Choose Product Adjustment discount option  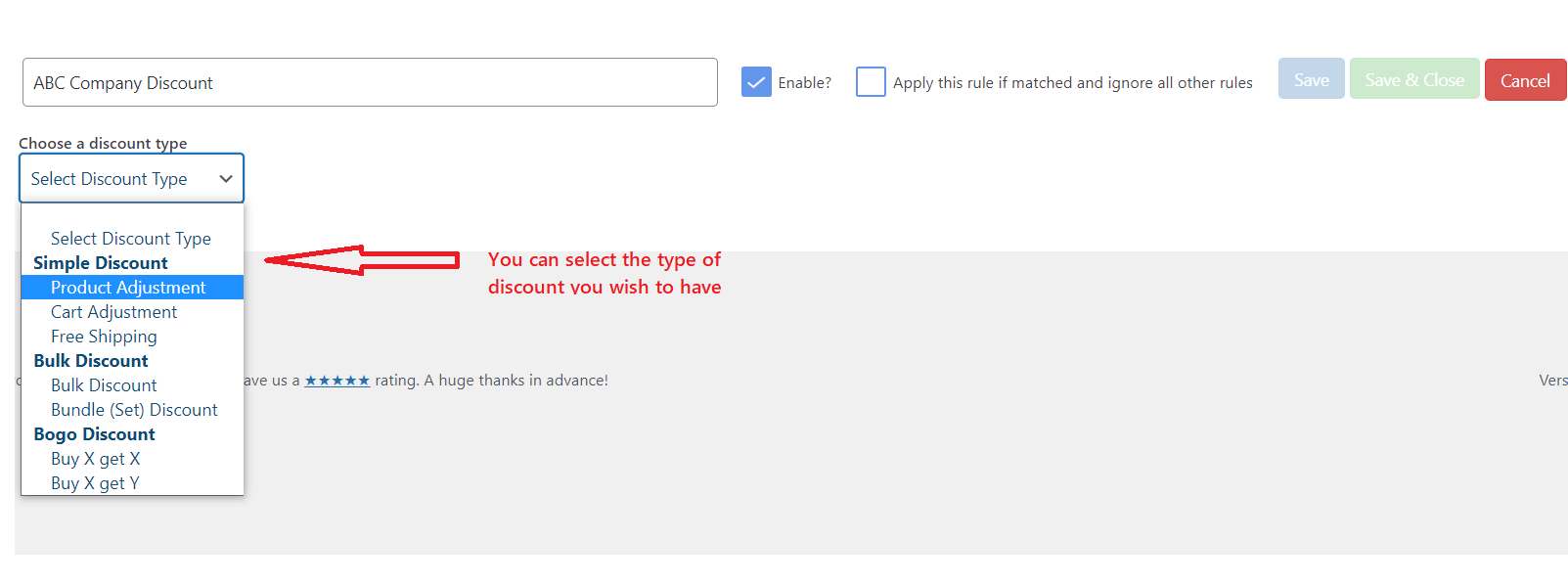128,288
